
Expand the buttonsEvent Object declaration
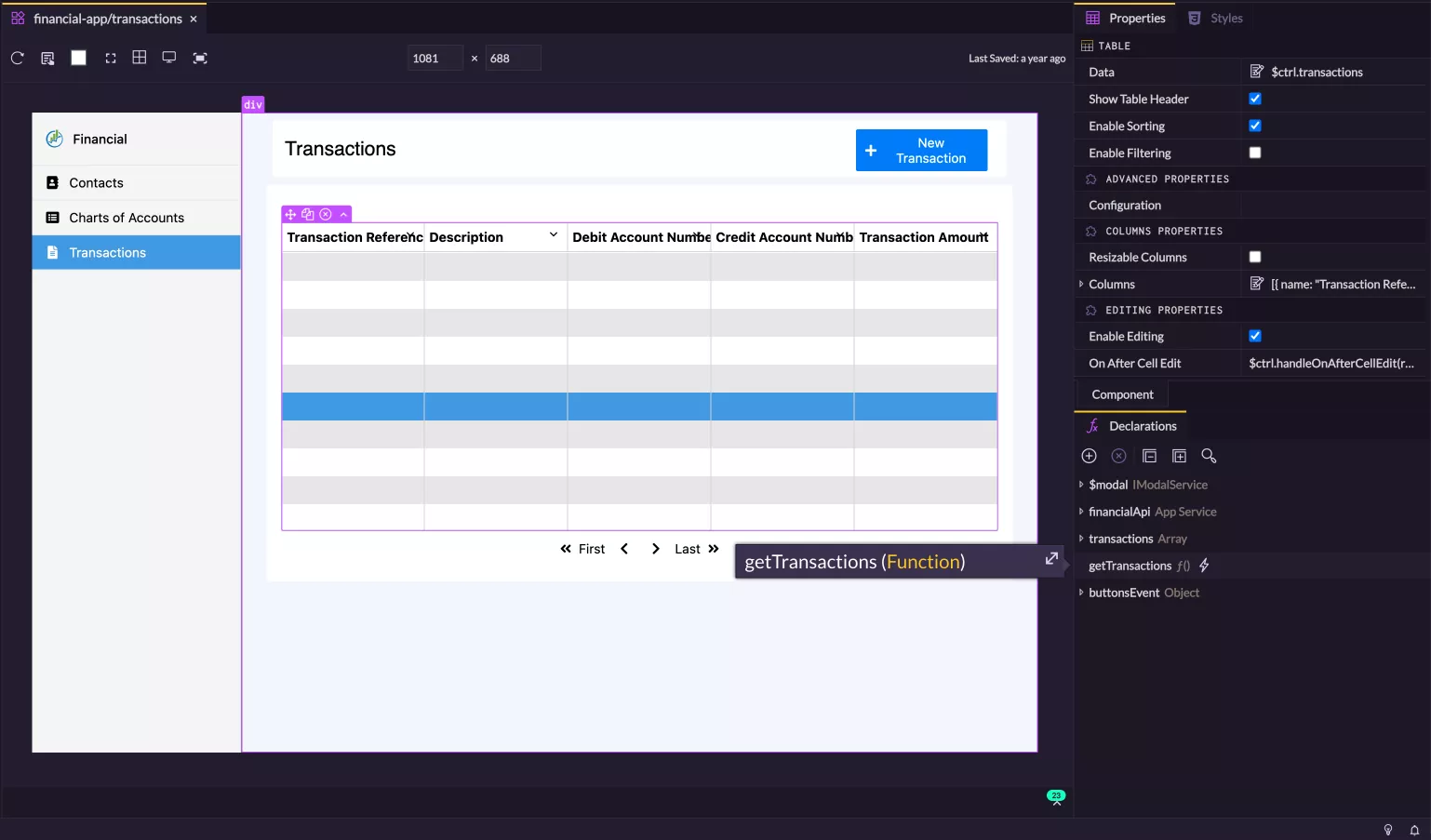(x=1081, y=593)
